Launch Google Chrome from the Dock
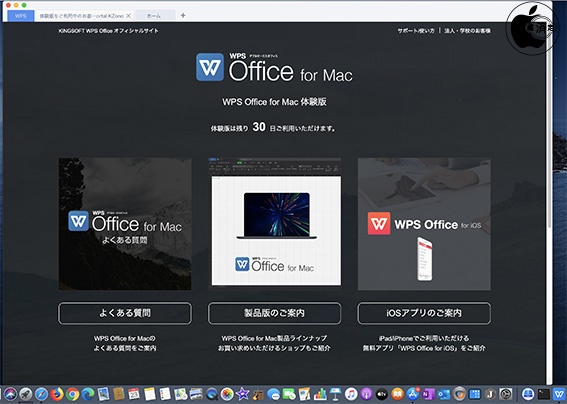Screen dimensions: 567x404 (x=72, y=394)
